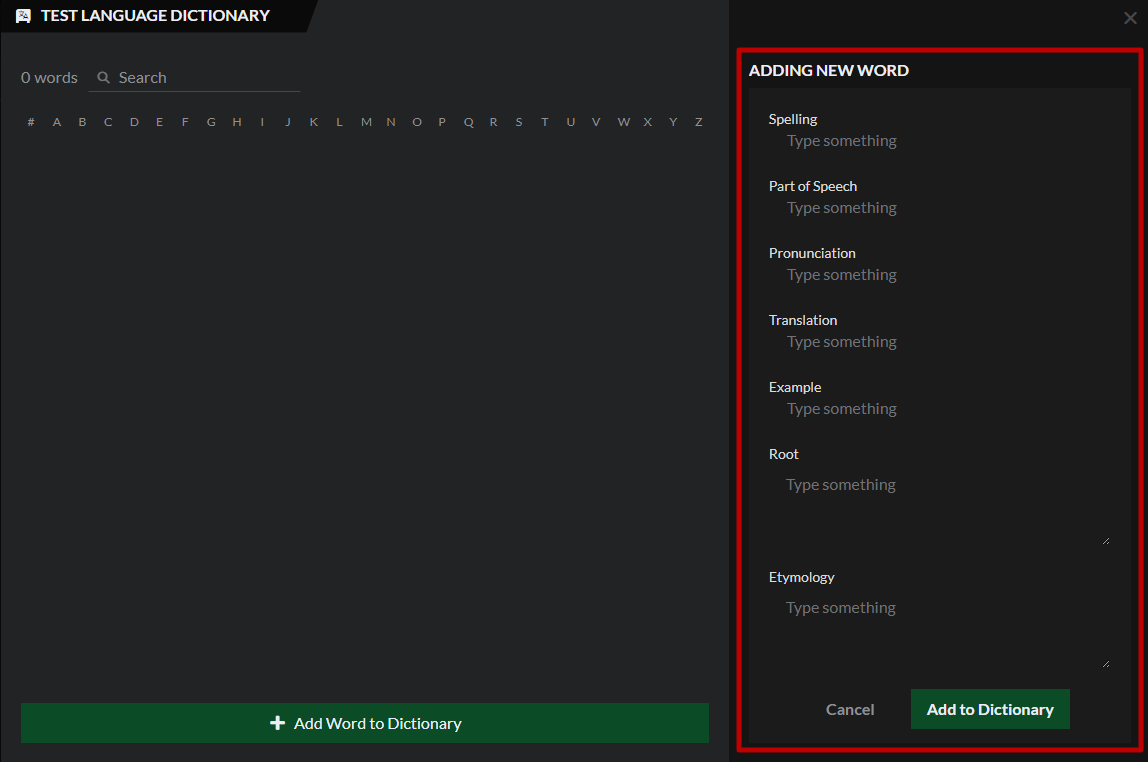Filter words by letter Y
The height and width of the screenshot is (762, 1148).
tap(673, 122)
